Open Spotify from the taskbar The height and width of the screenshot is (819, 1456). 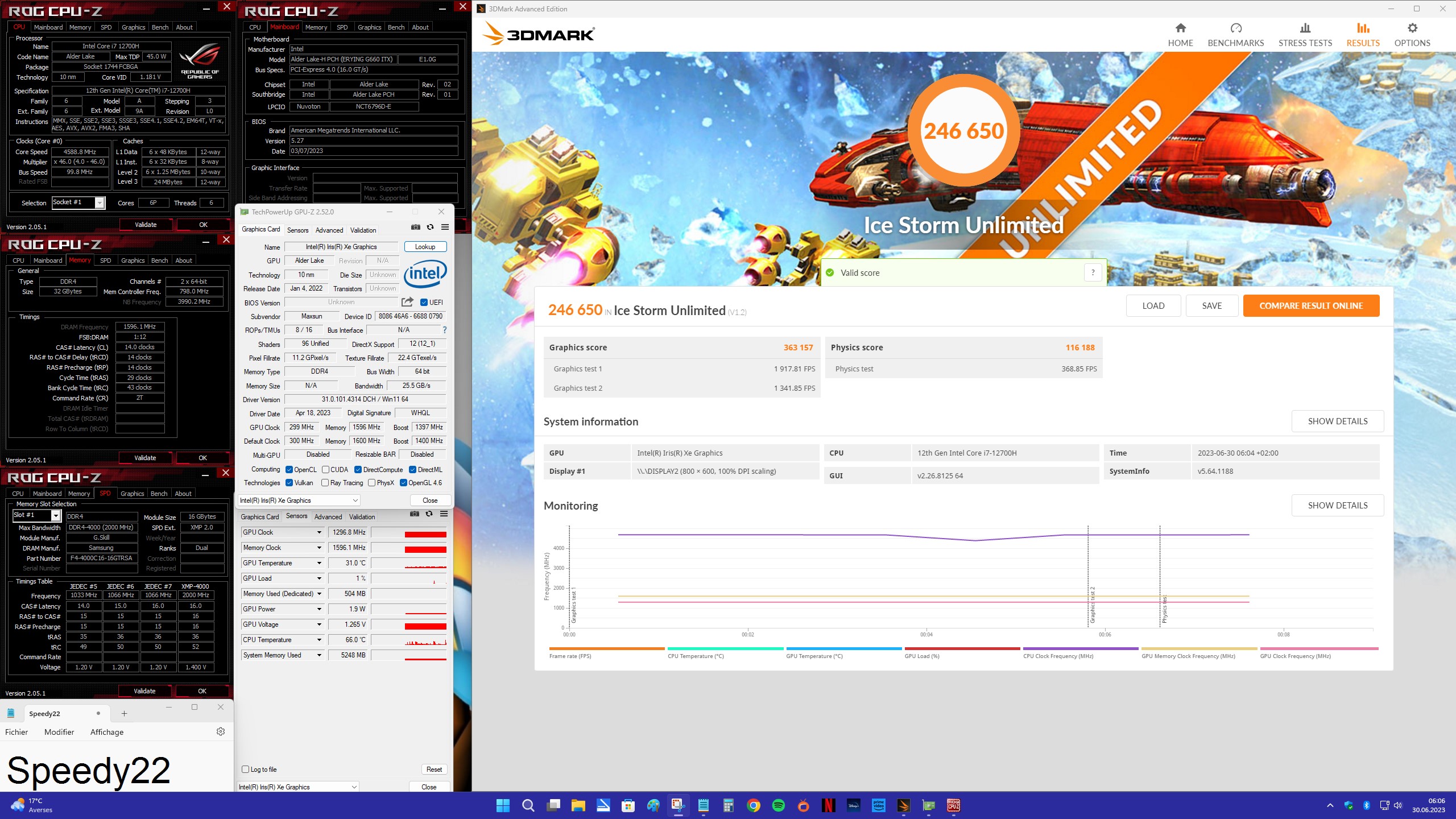point(779,805)
